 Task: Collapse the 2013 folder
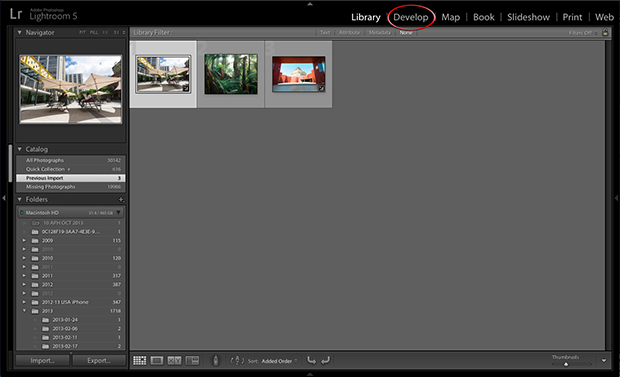(24, 311)
